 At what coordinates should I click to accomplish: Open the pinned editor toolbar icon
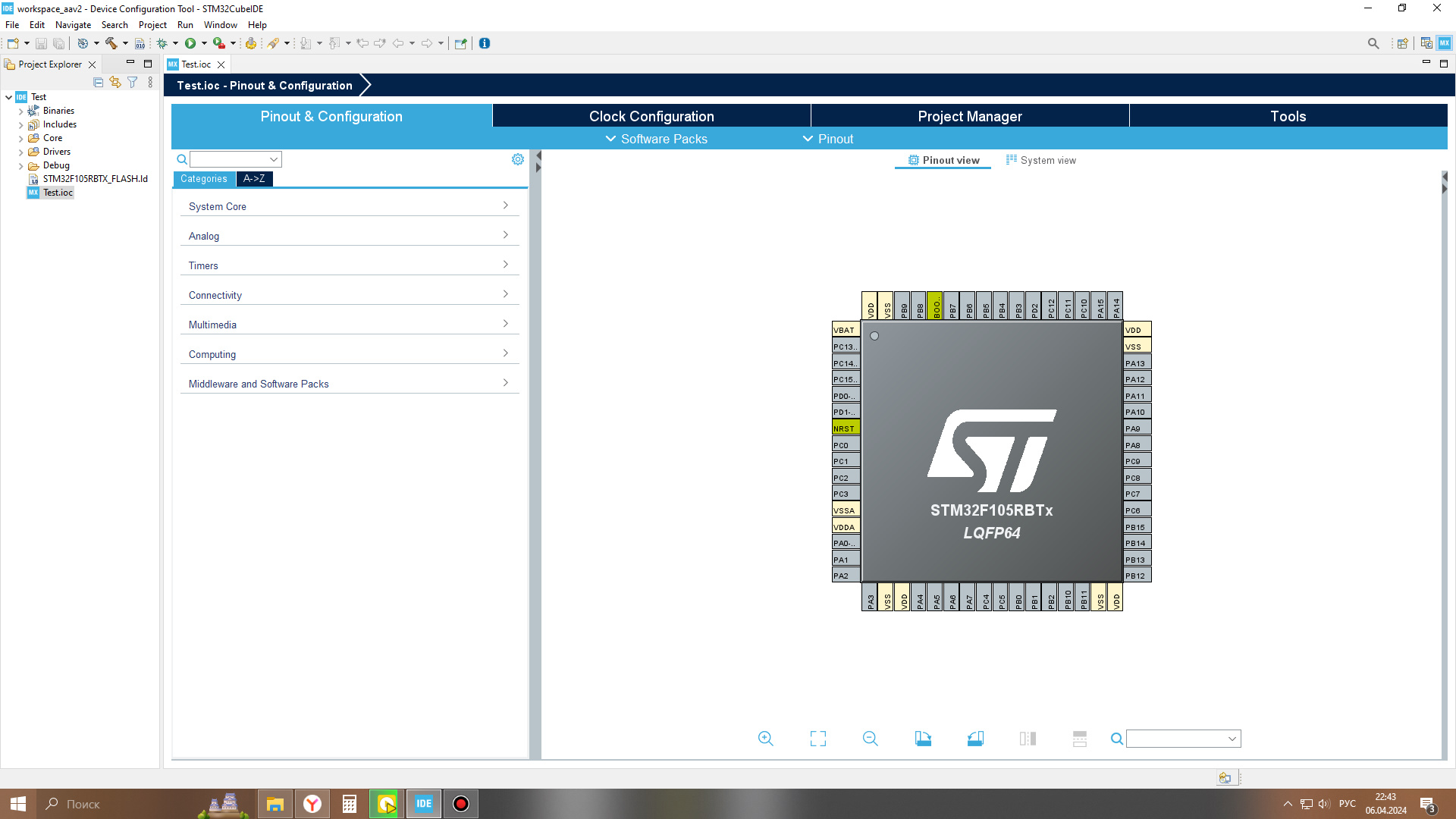[460, 43]
